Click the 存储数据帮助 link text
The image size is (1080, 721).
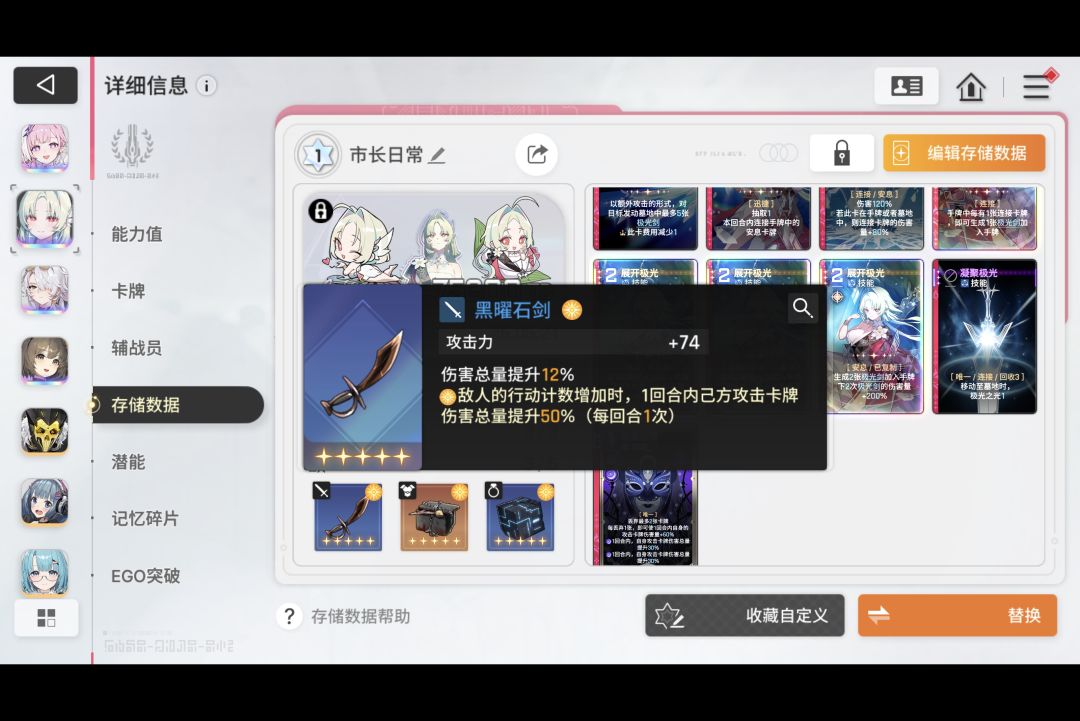pyautogui.click(x=360, y=616)
